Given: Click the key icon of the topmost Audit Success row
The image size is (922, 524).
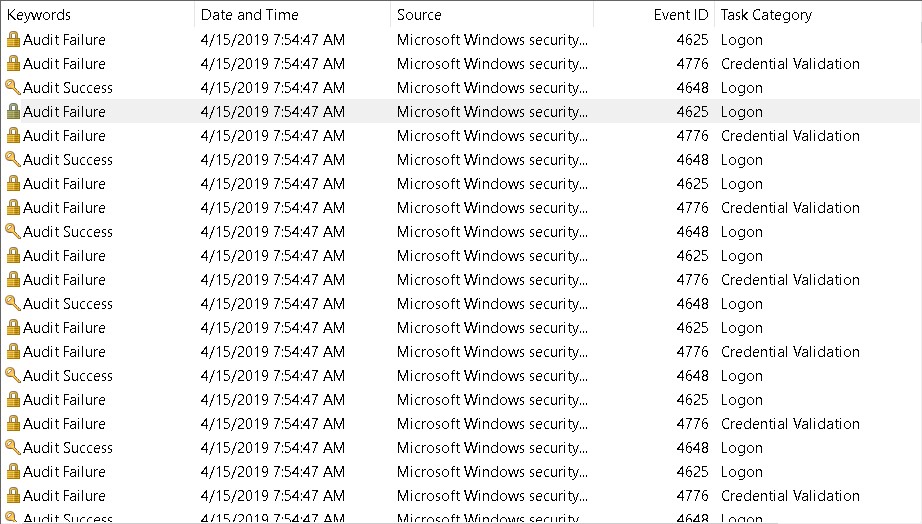Looking at the screenshot, I should coord(13,87).
